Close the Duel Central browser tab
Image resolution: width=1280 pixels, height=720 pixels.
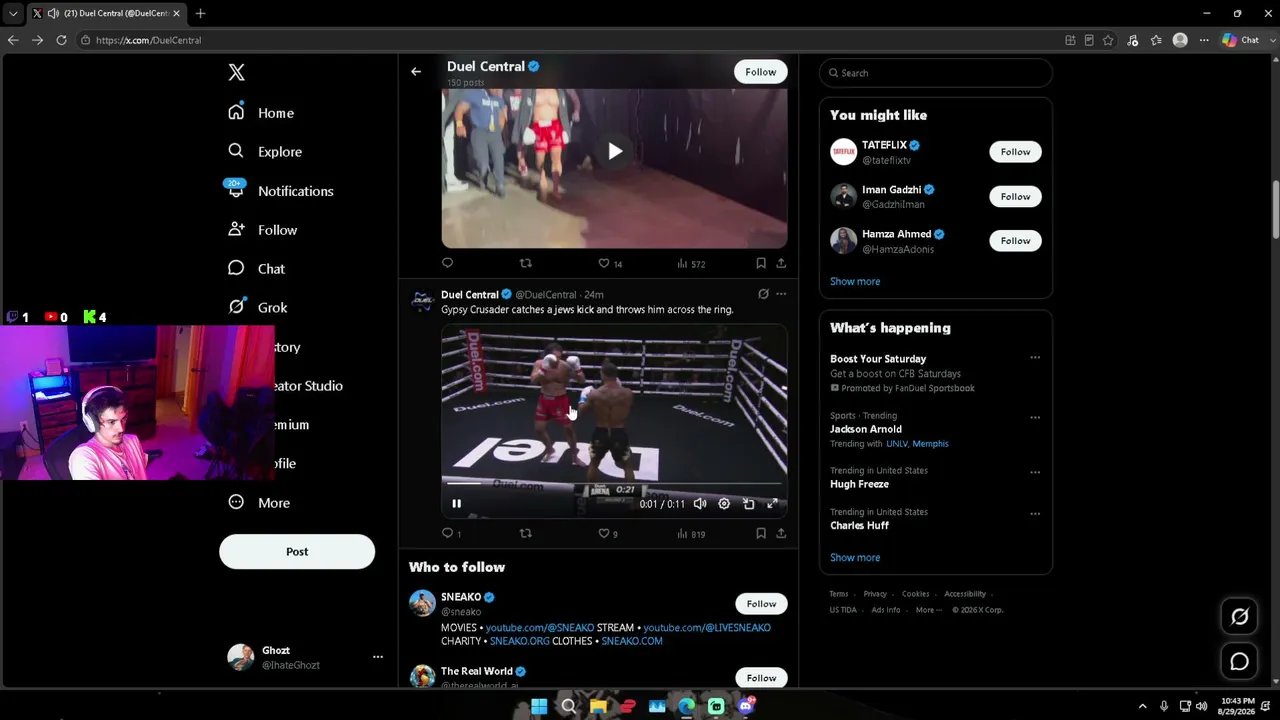point(177,14)
